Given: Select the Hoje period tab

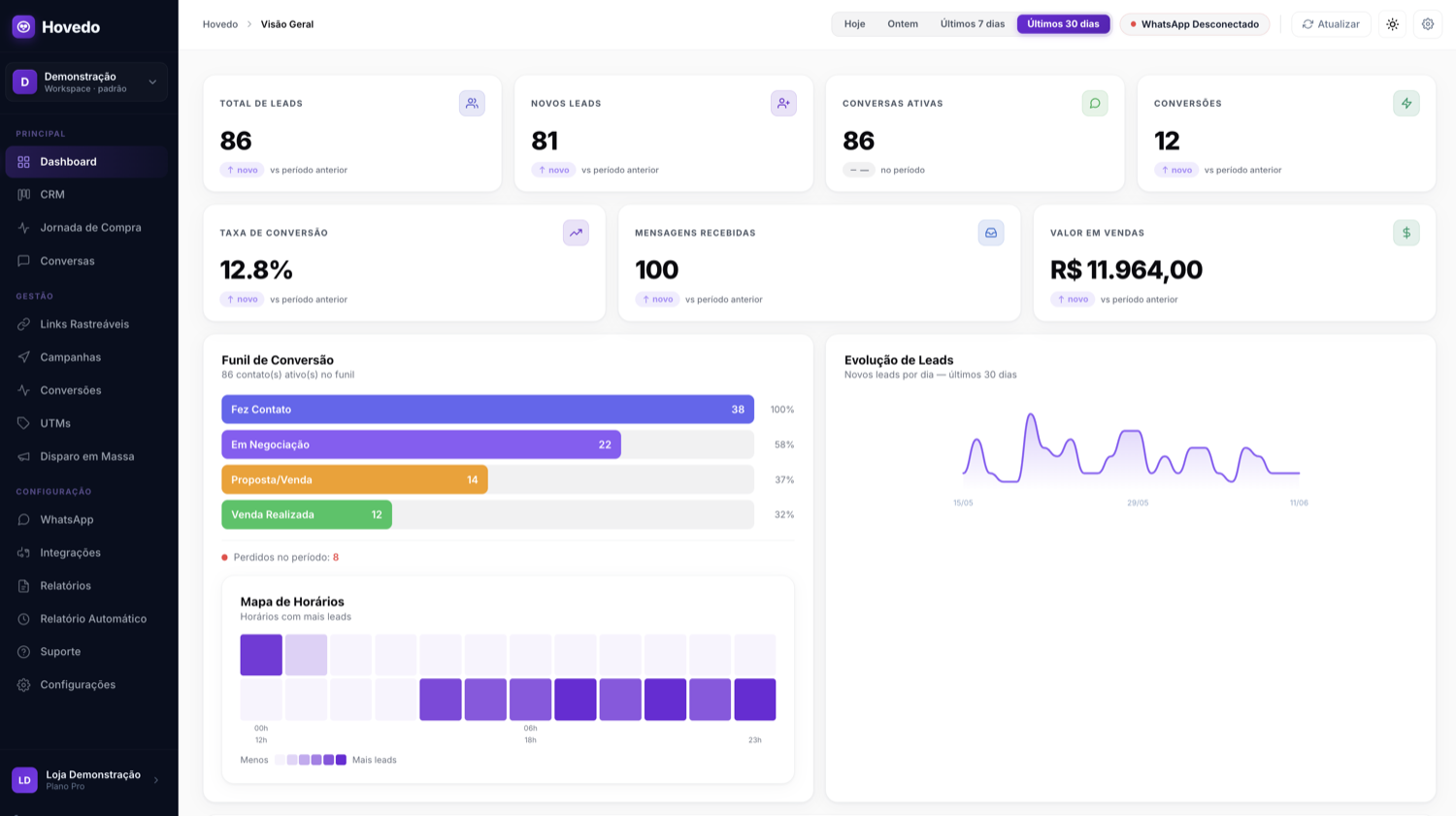Looking at the screenshot, I should (x=854, y=24).
